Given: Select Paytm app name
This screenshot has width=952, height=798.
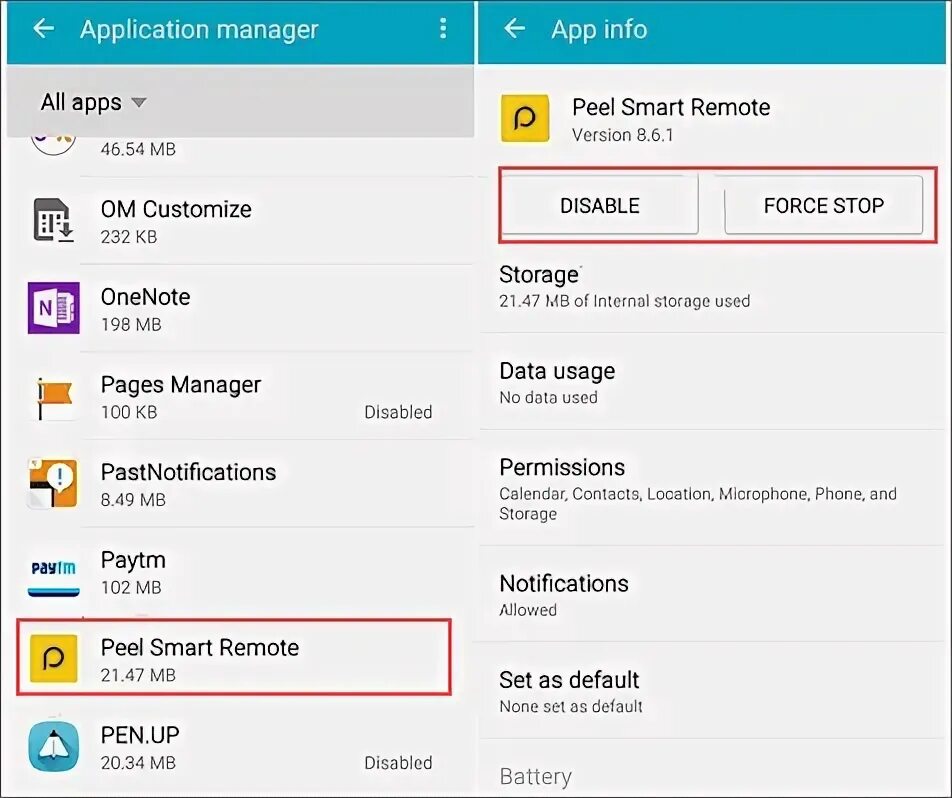Looking at the screenshot, I should (x=133, y=561).
